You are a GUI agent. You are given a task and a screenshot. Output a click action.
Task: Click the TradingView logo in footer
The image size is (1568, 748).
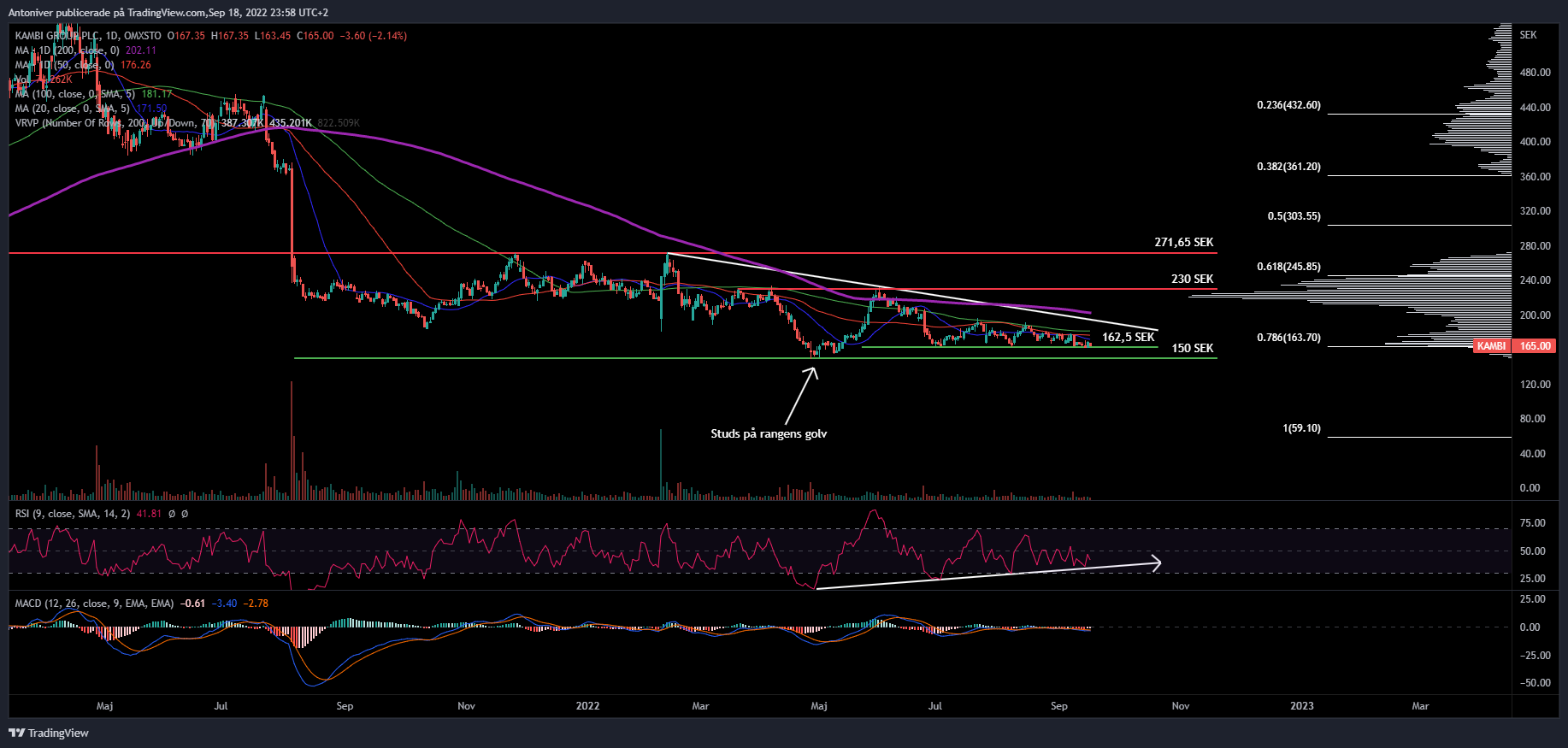click(49, 733)
